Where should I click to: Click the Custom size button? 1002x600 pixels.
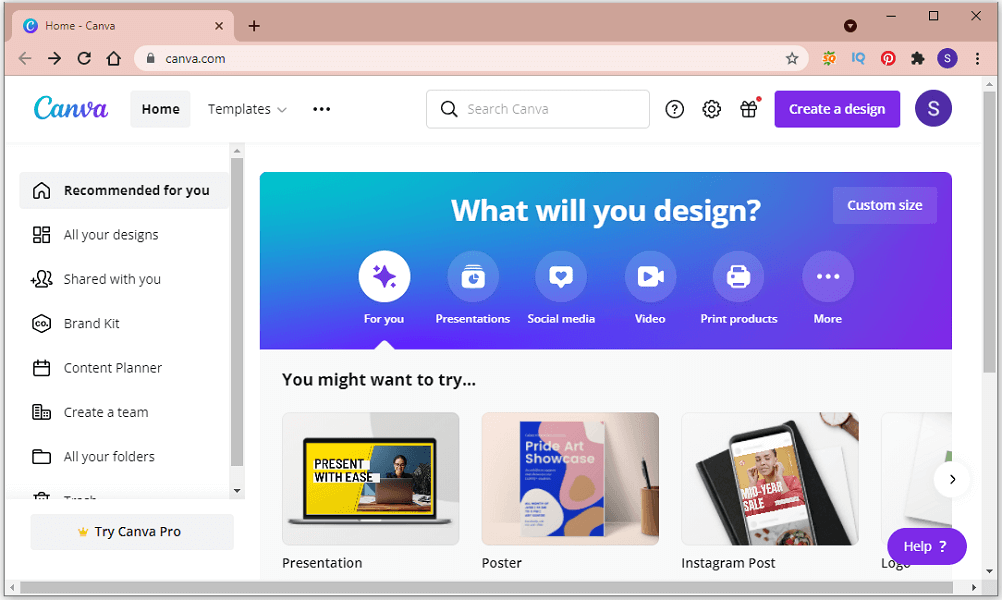click(884, 205)
